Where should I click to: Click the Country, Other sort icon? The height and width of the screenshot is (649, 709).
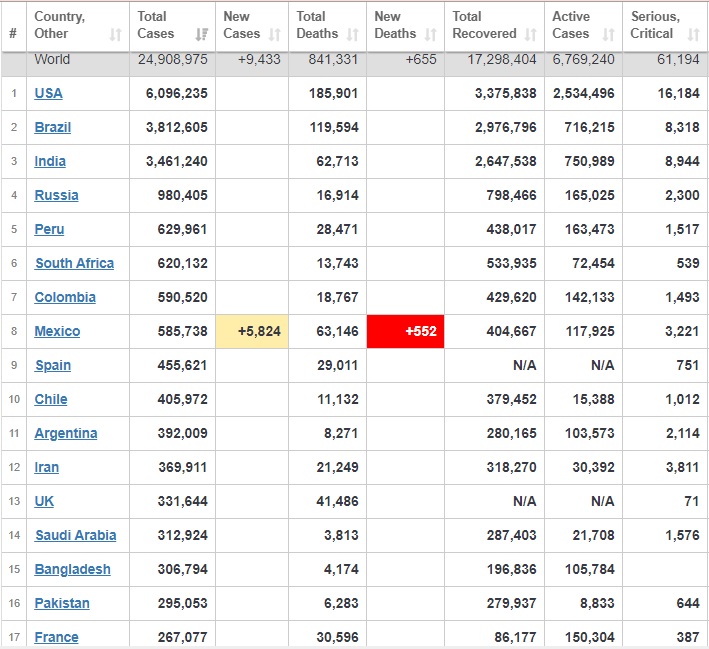tap(115, 35)
